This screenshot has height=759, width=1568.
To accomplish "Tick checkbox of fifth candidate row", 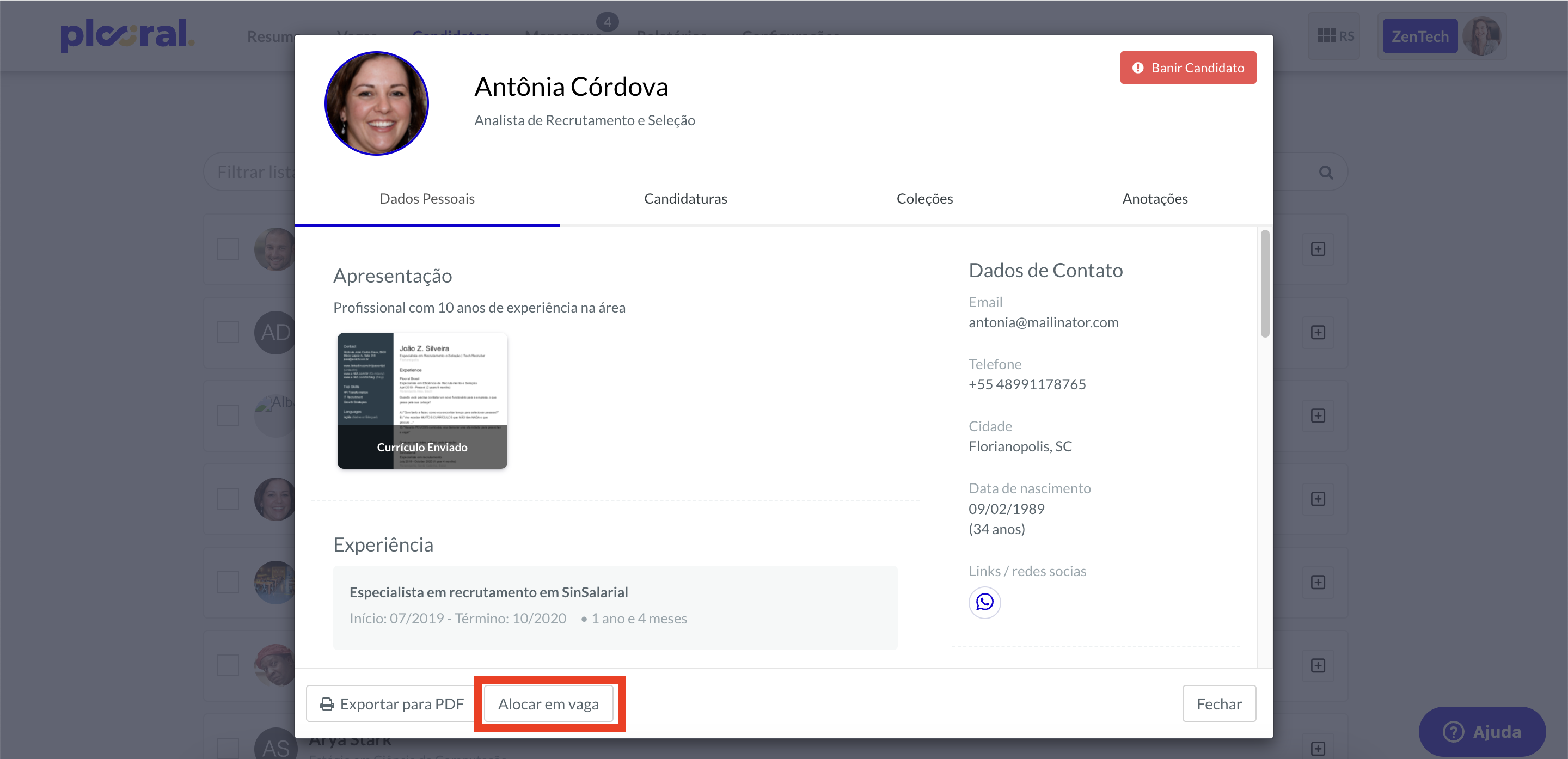I will pyautogui.click(x=228, y=583).
